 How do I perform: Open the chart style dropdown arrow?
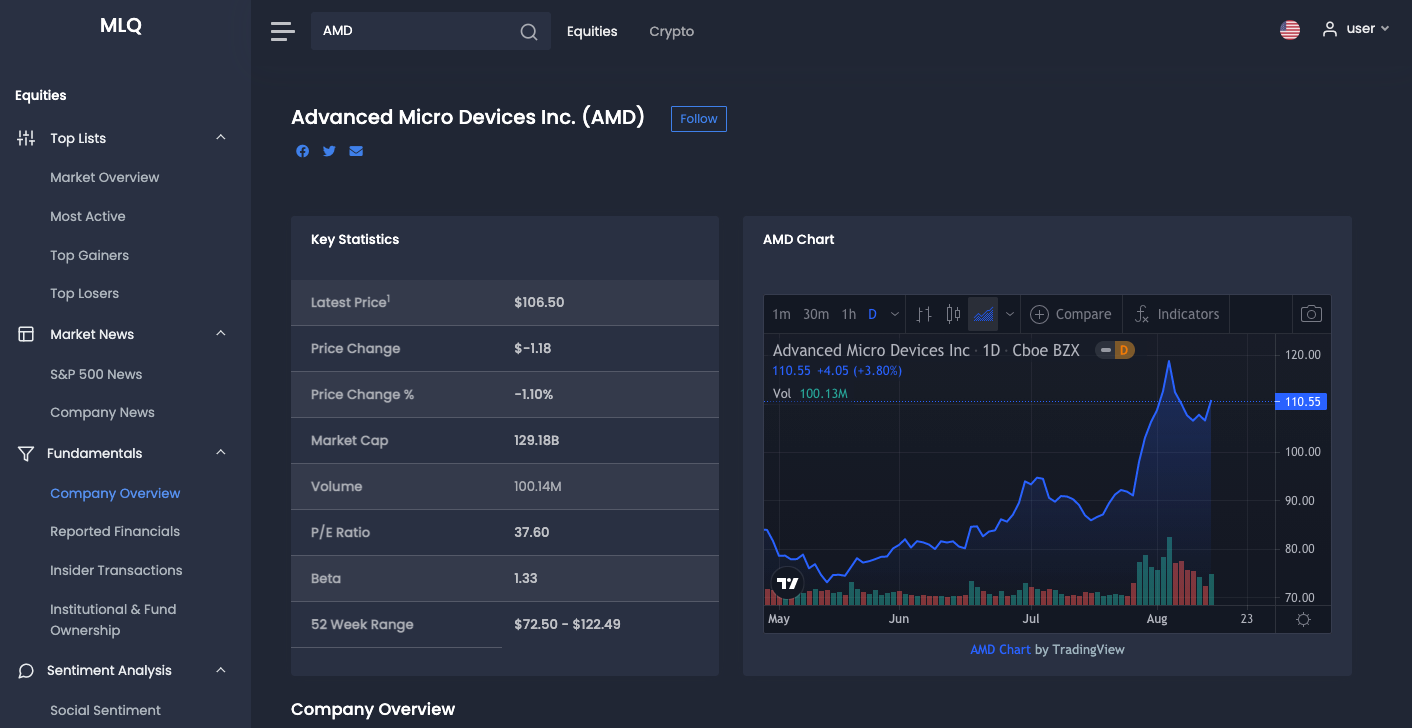pyautogui.click(x=1010, y=314)
